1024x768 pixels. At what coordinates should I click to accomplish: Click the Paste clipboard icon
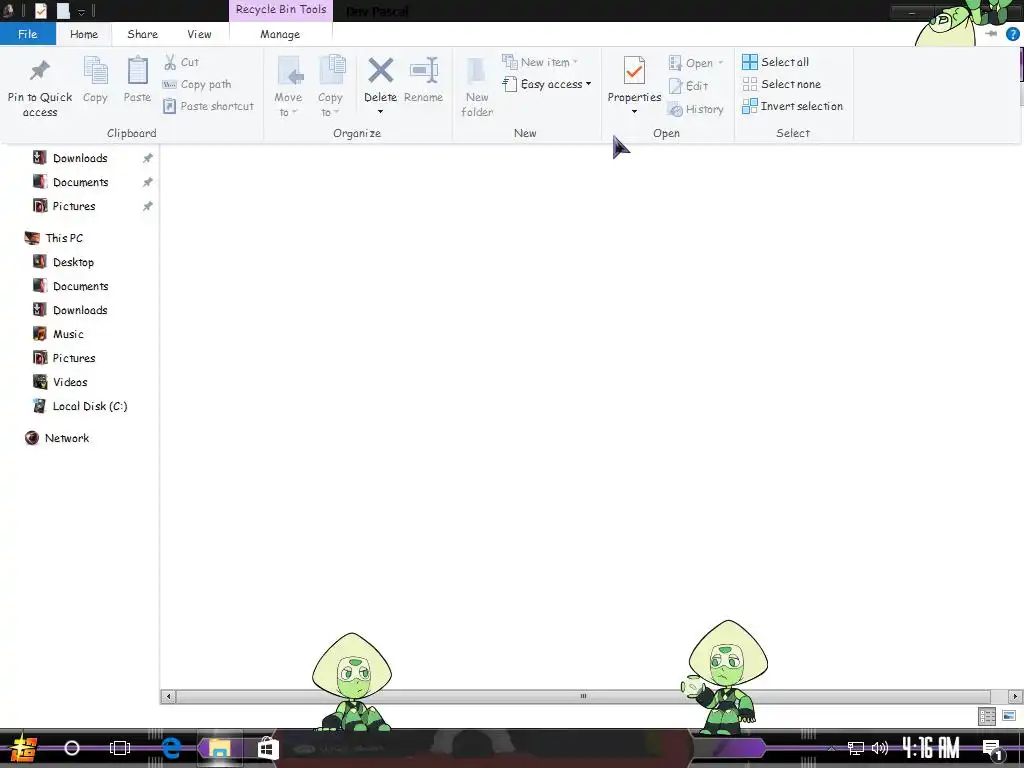(x=137, y=70)
